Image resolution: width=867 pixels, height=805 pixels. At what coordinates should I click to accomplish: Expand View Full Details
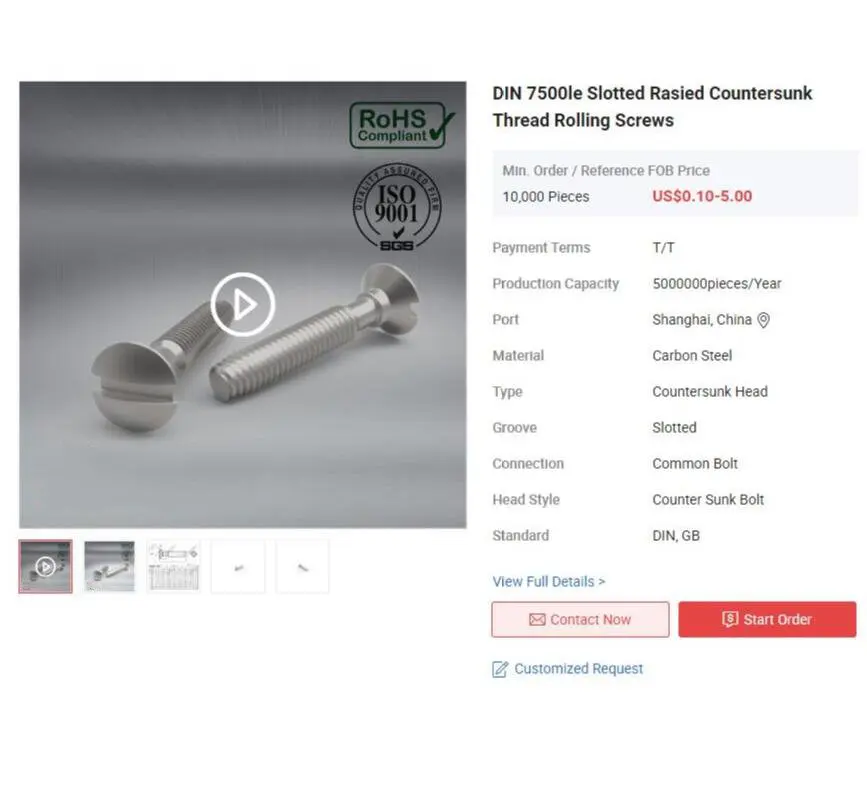pyautogui.click(x=549, y=582)
